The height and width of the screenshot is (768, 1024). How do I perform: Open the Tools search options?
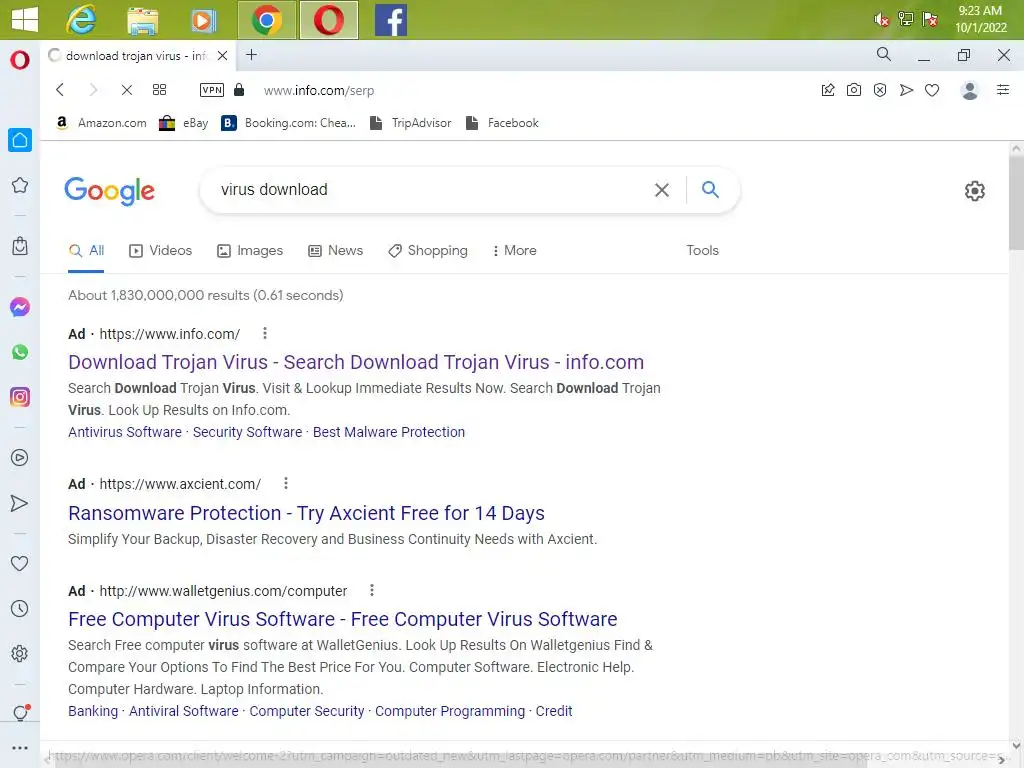[702, 250]
